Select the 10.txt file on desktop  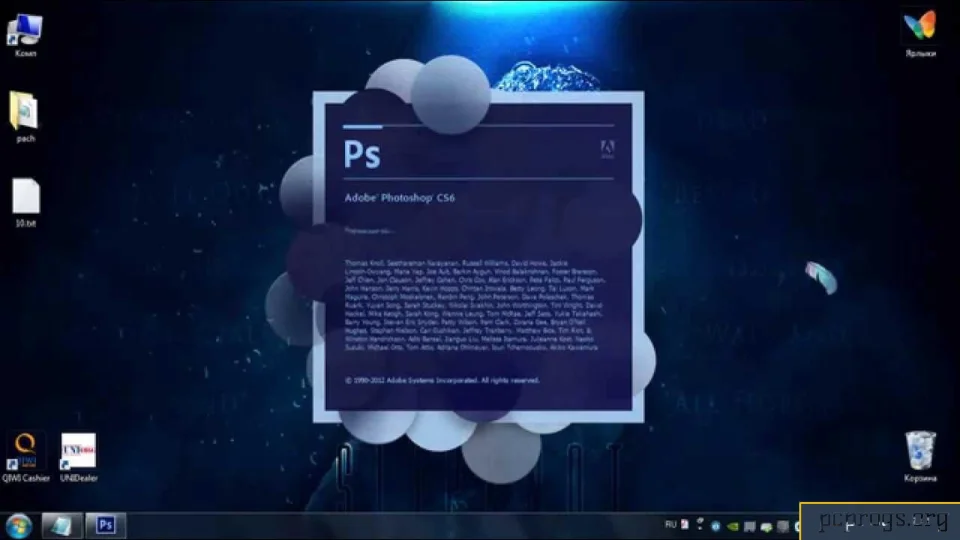pyautogui.click(x=26, y=203)
